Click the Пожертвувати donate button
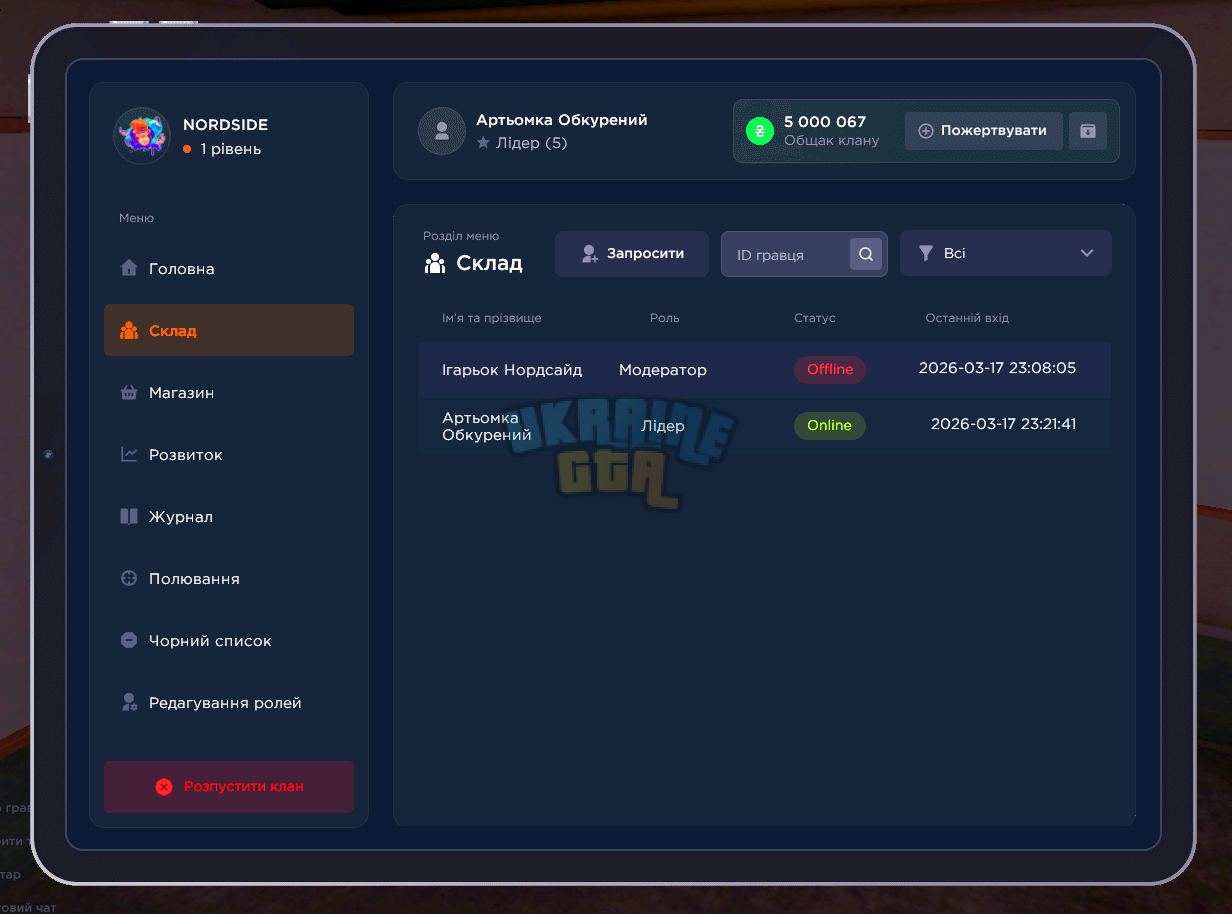This screenshot has height=914, width=1232. (983, 131)
